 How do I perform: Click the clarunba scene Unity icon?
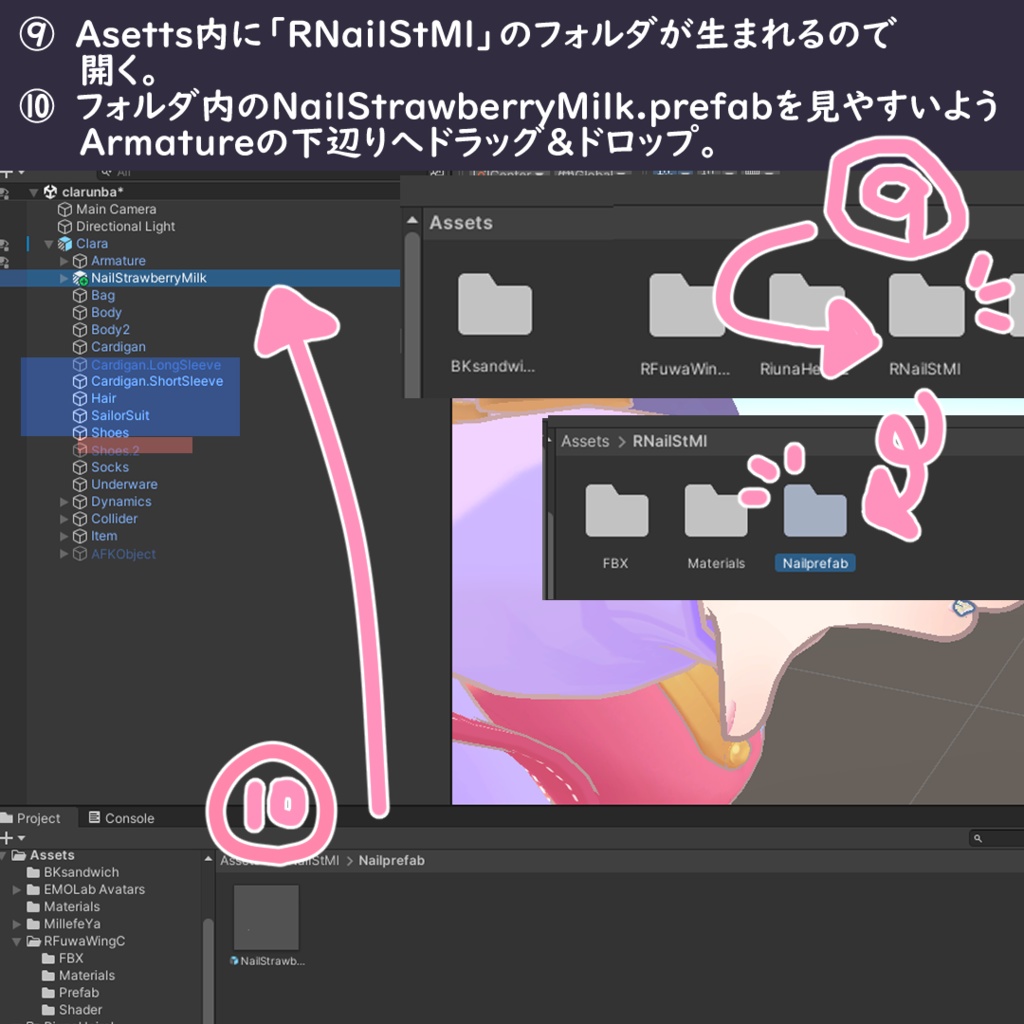coord(50,191)
